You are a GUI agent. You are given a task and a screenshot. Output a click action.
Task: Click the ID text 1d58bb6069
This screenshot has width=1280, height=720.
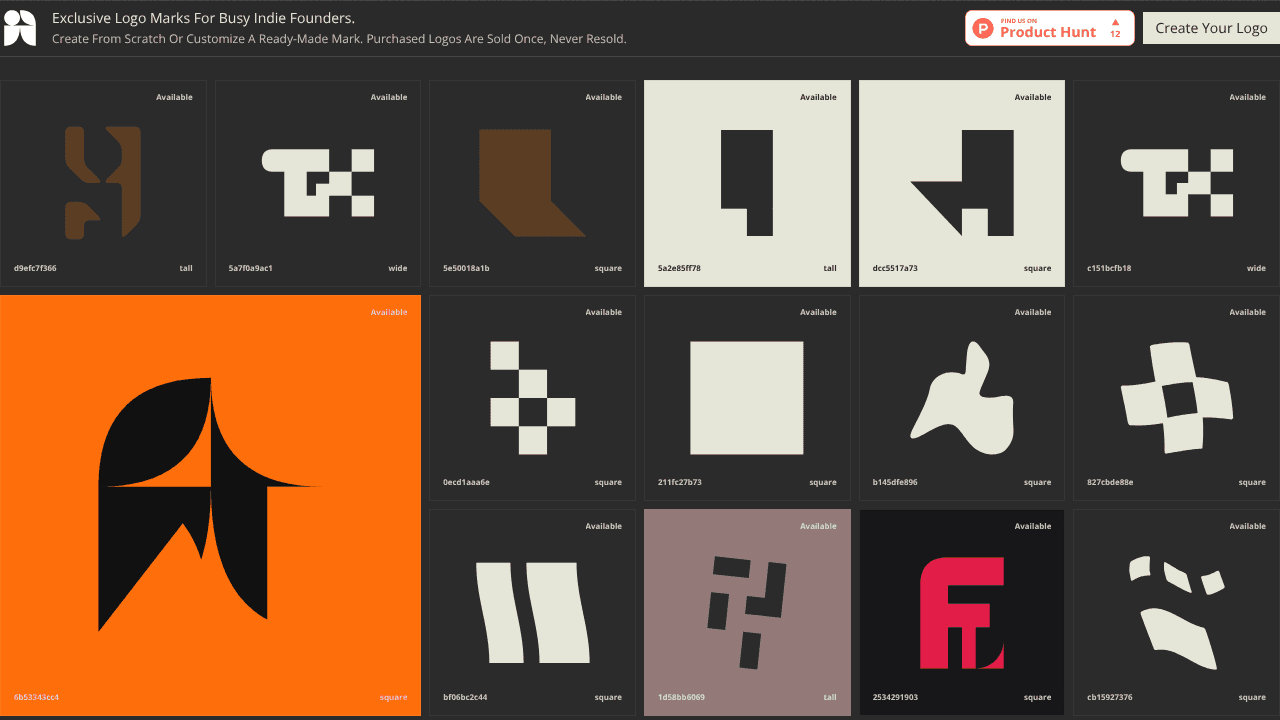click(681, 697)
